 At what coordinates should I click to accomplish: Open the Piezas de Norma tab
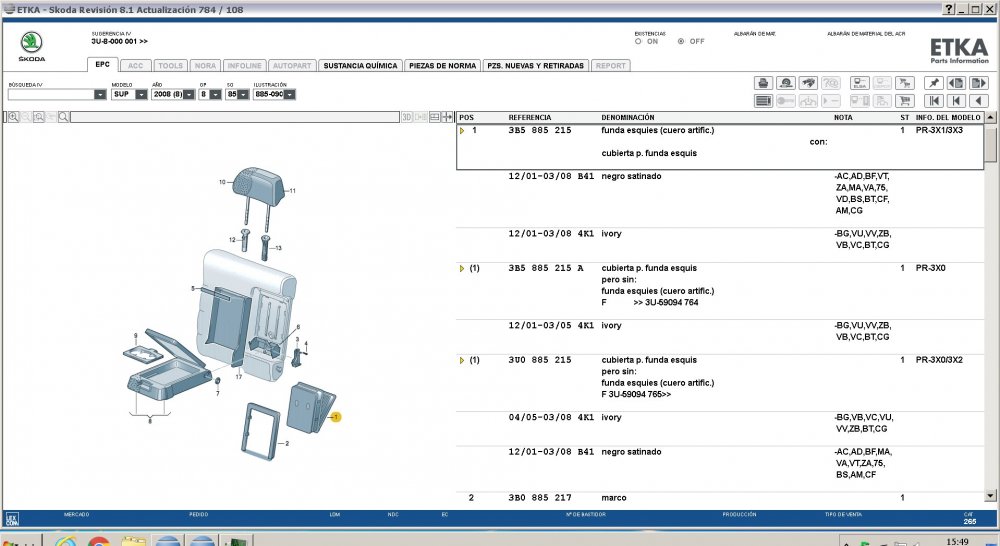click(443, 66)
